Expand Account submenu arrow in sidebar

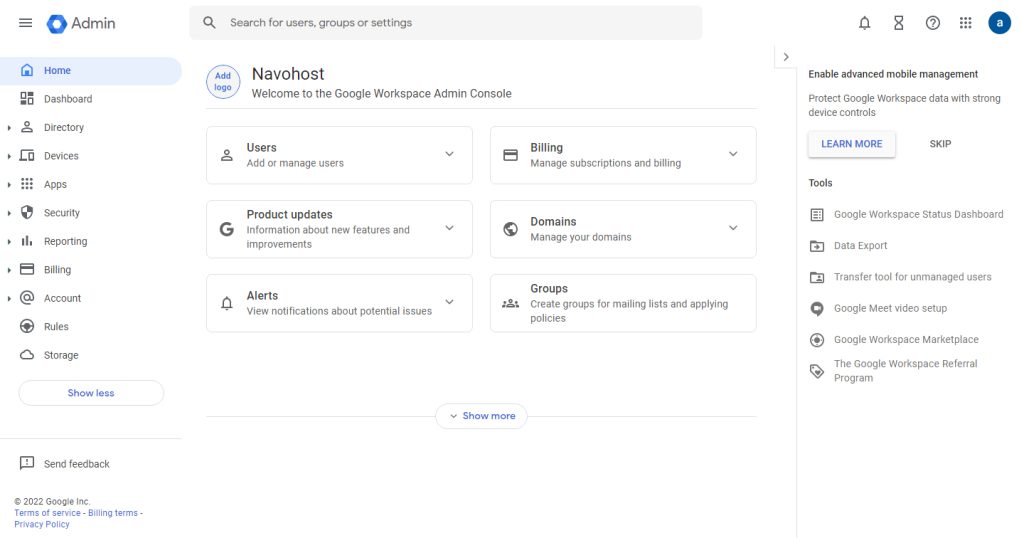coord(9,299)
